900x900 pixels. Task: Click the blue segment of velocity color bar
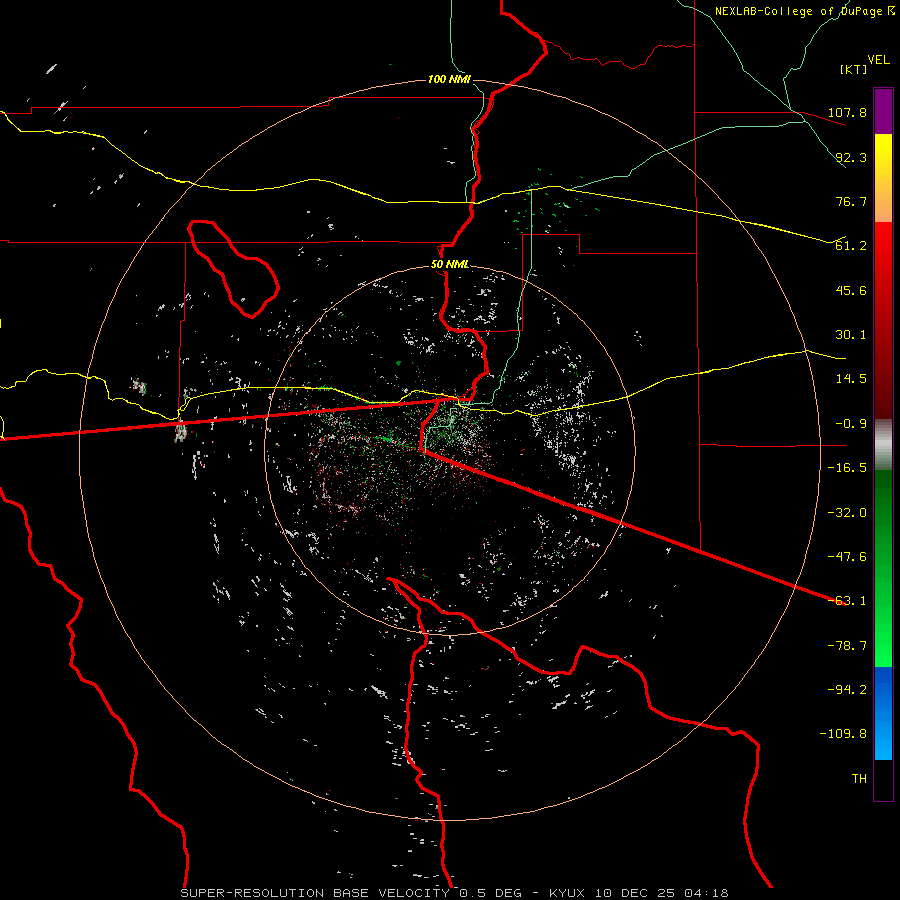883,713
